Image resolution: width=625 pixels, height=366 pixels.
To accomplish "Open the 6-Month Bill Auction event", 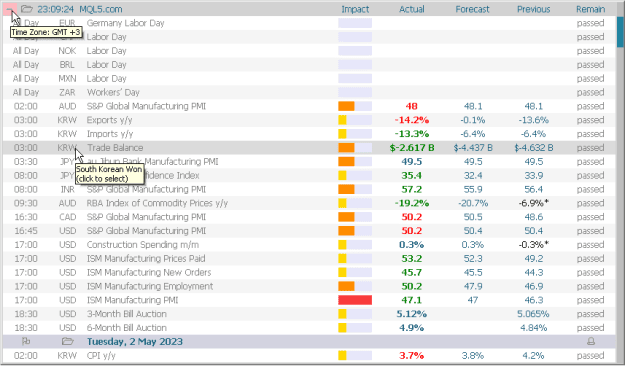I will click(126, 328).
